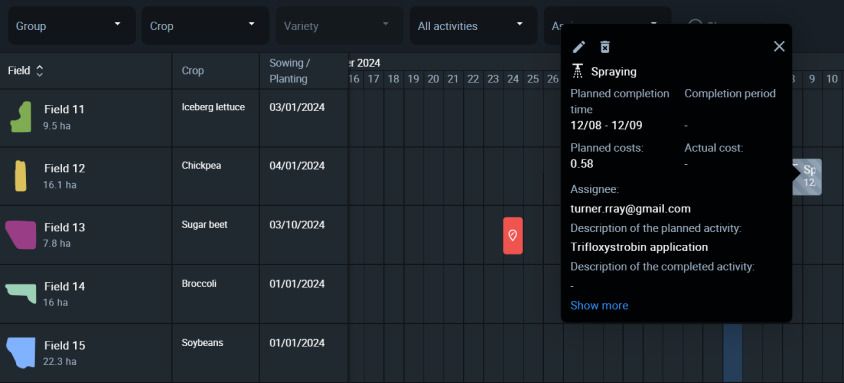Click the 0.58 planned costs value

coord(582,164)
